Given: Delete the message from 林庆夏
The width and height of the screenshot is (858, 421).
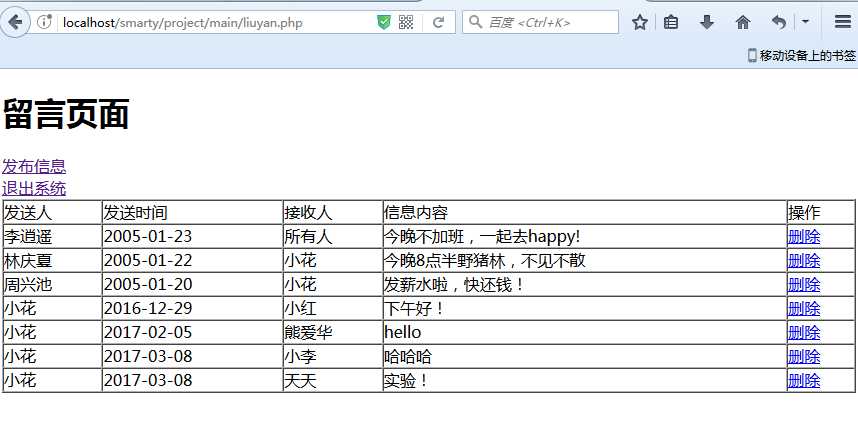Looking at the screenshot, I should tap(803, 261).
